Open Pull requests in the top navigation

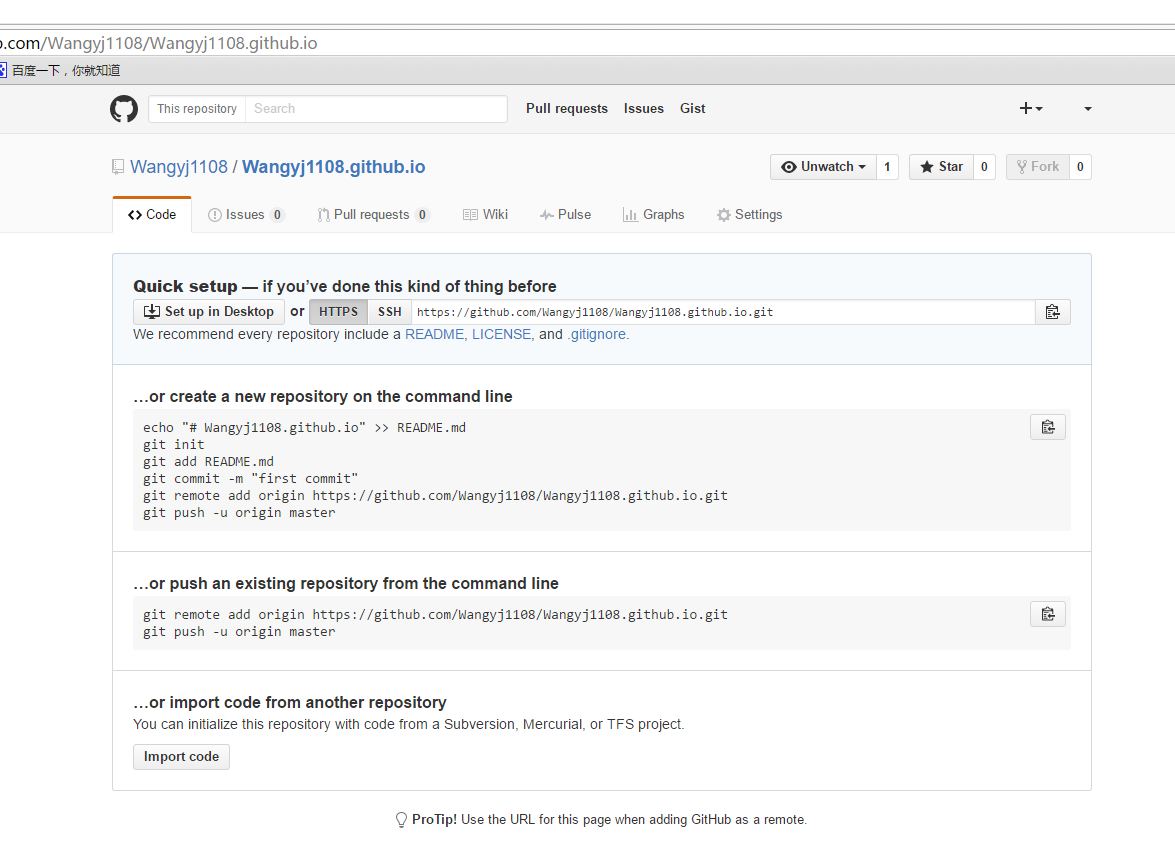coord(567,109)
